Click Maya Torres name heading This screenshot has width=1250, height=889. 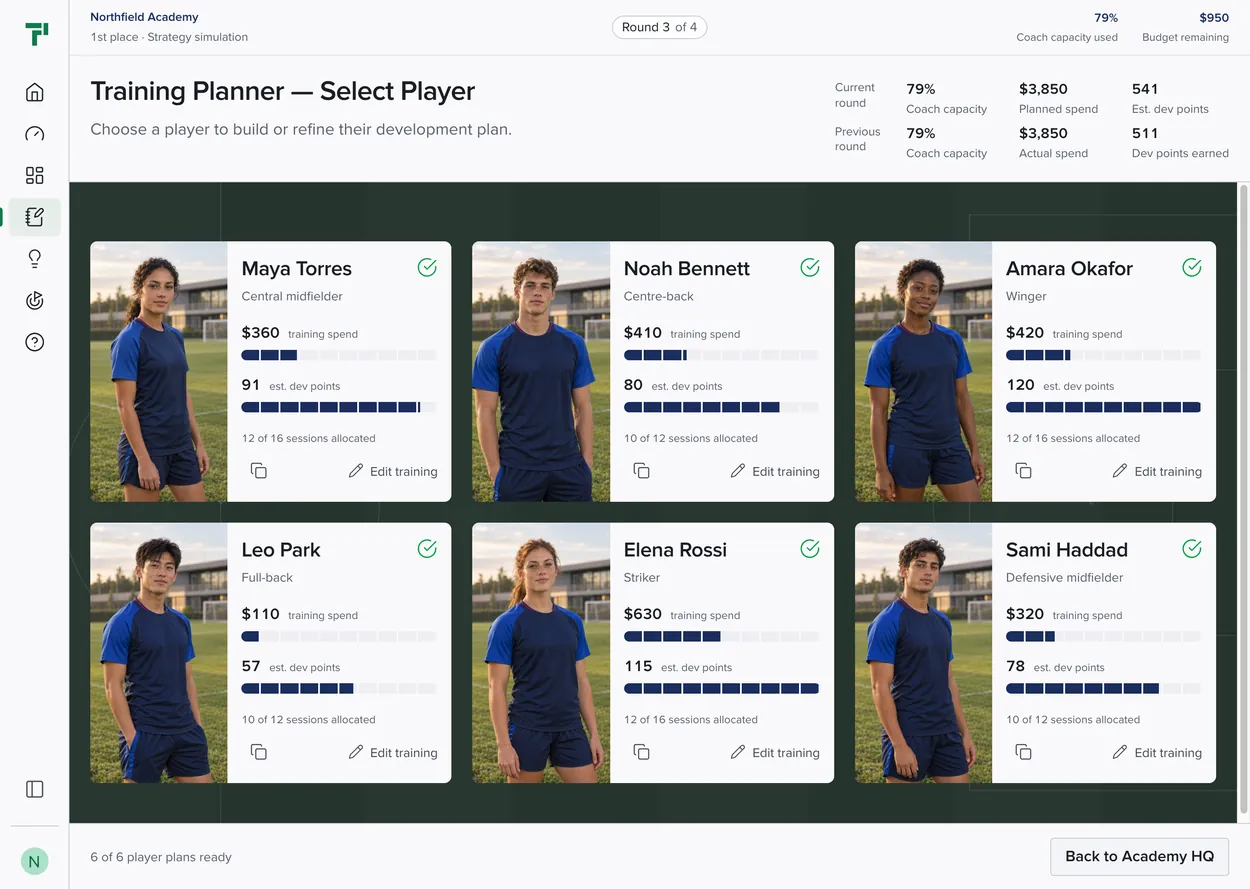[297, 268]
